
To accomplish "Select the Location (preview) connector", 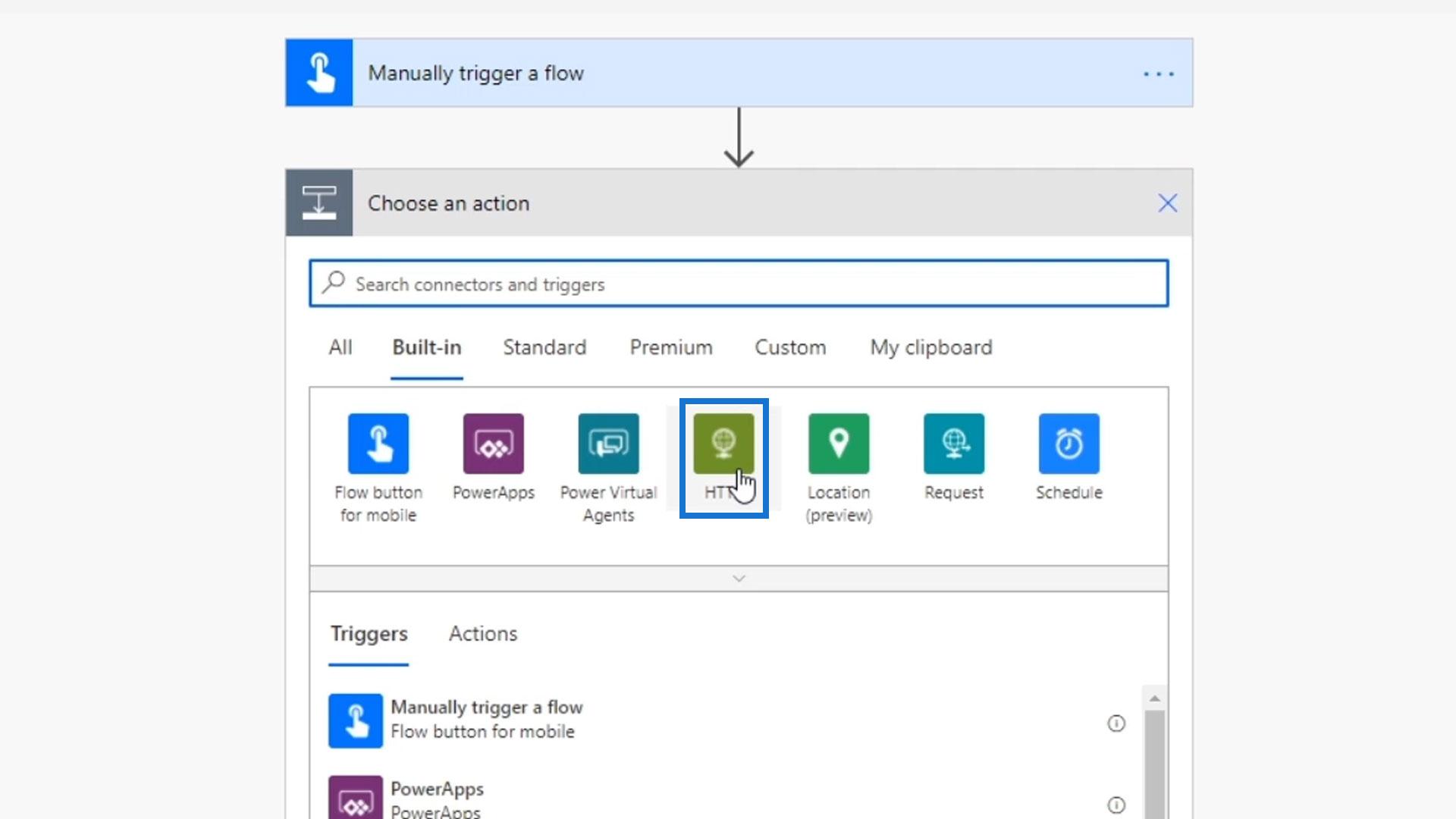I will tap(838, 444).
